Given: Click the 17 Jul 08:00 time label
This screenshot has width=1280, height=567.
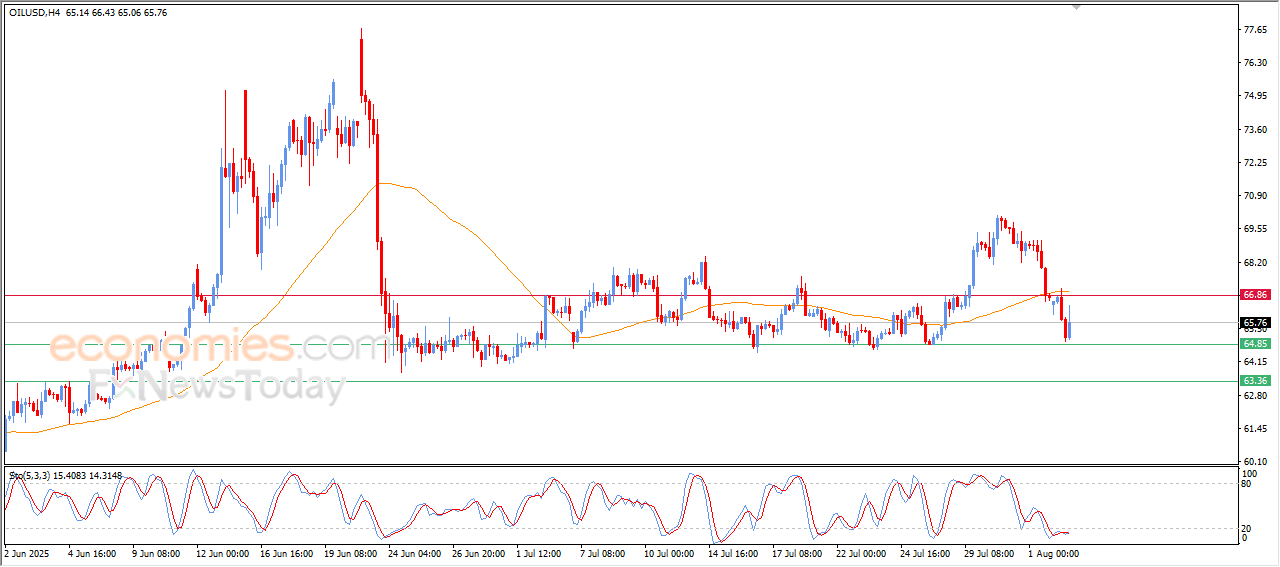Looking at the screenshot, I should [x=797, y=553].
